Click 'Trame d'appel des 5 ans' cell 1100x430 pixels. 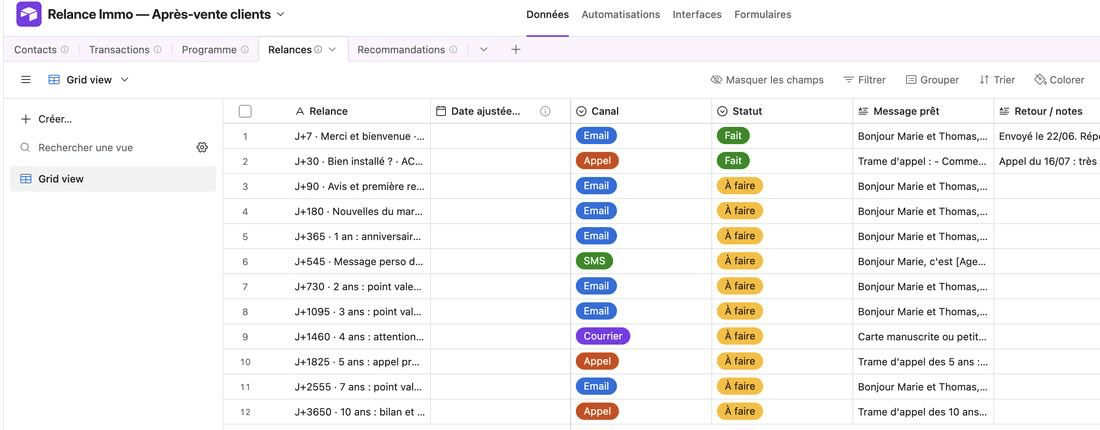[923, 362]
